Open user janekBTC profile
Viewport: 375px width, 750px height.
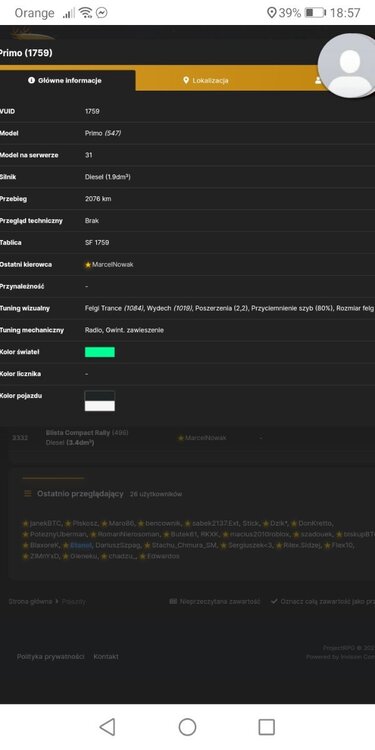pos(45,523)
